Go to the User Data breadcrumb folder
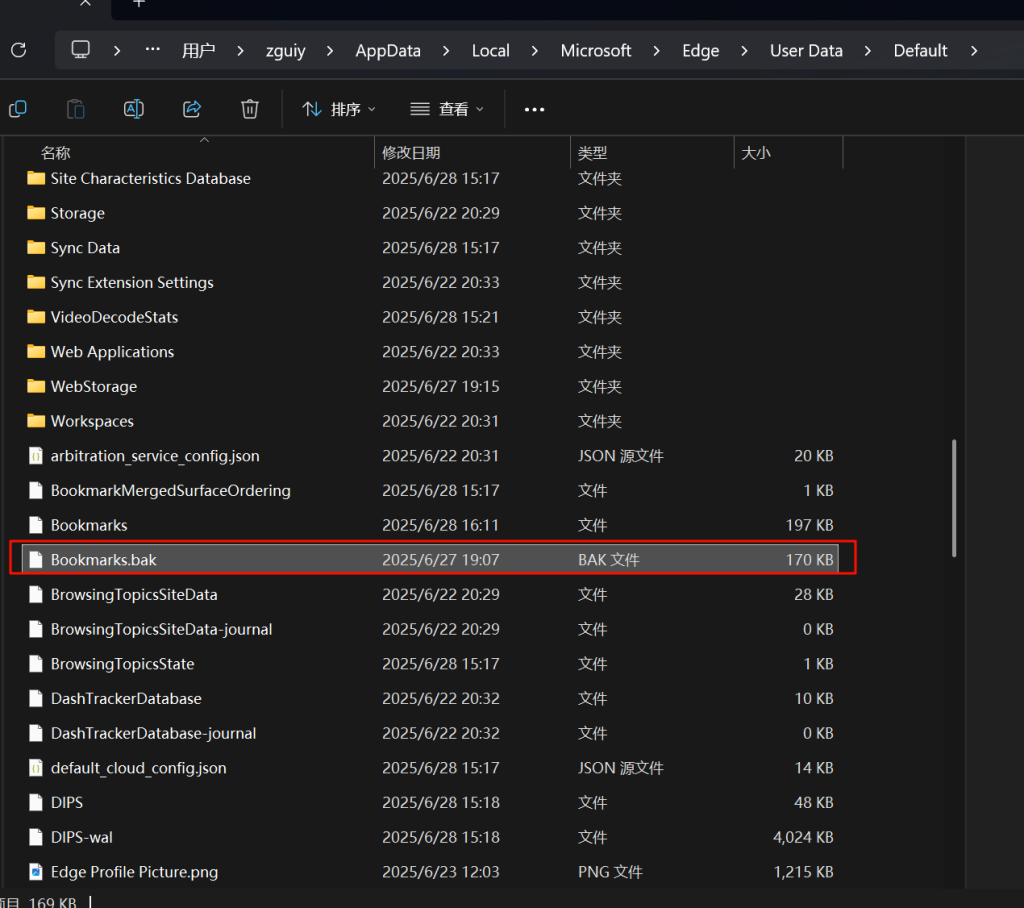This screenshot has width=1024, height=908. pyautogui.click(x=806, y=50)
